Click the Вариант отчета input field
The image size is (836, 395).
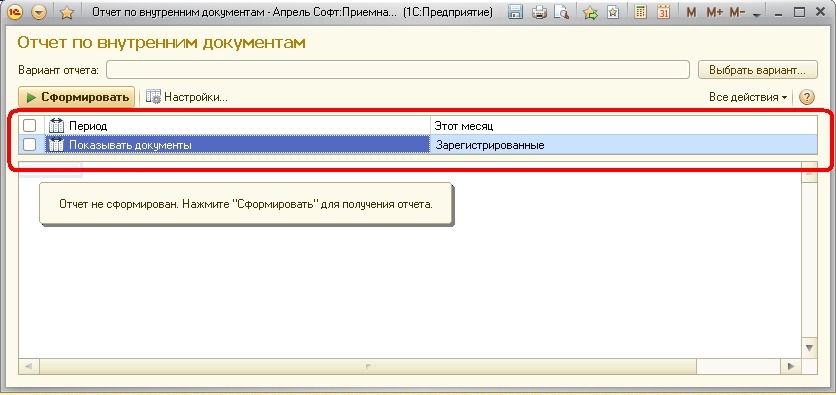coord(398,70)
